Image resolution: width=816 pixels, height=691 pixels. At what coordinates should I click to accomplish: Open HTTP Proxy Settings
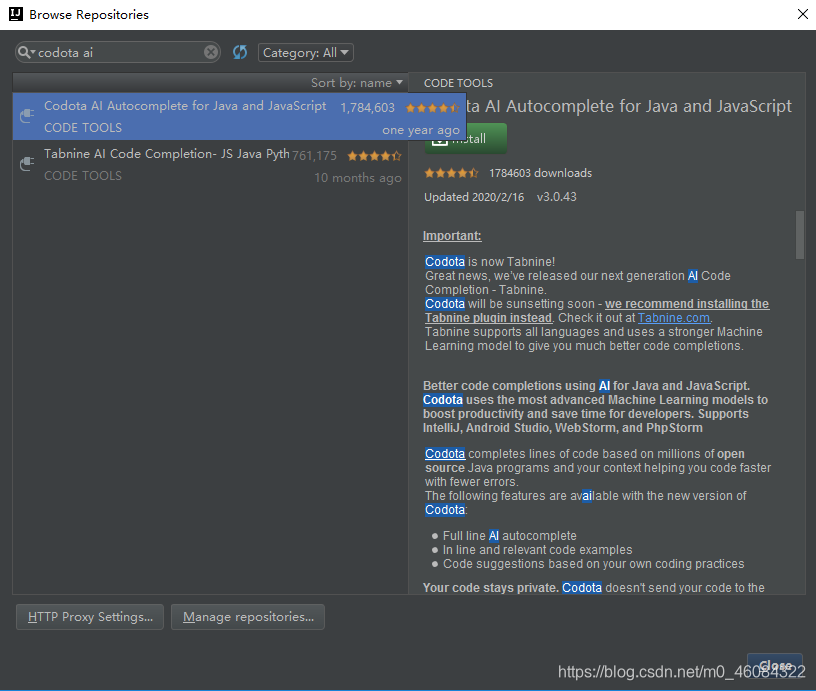(90, 617)
